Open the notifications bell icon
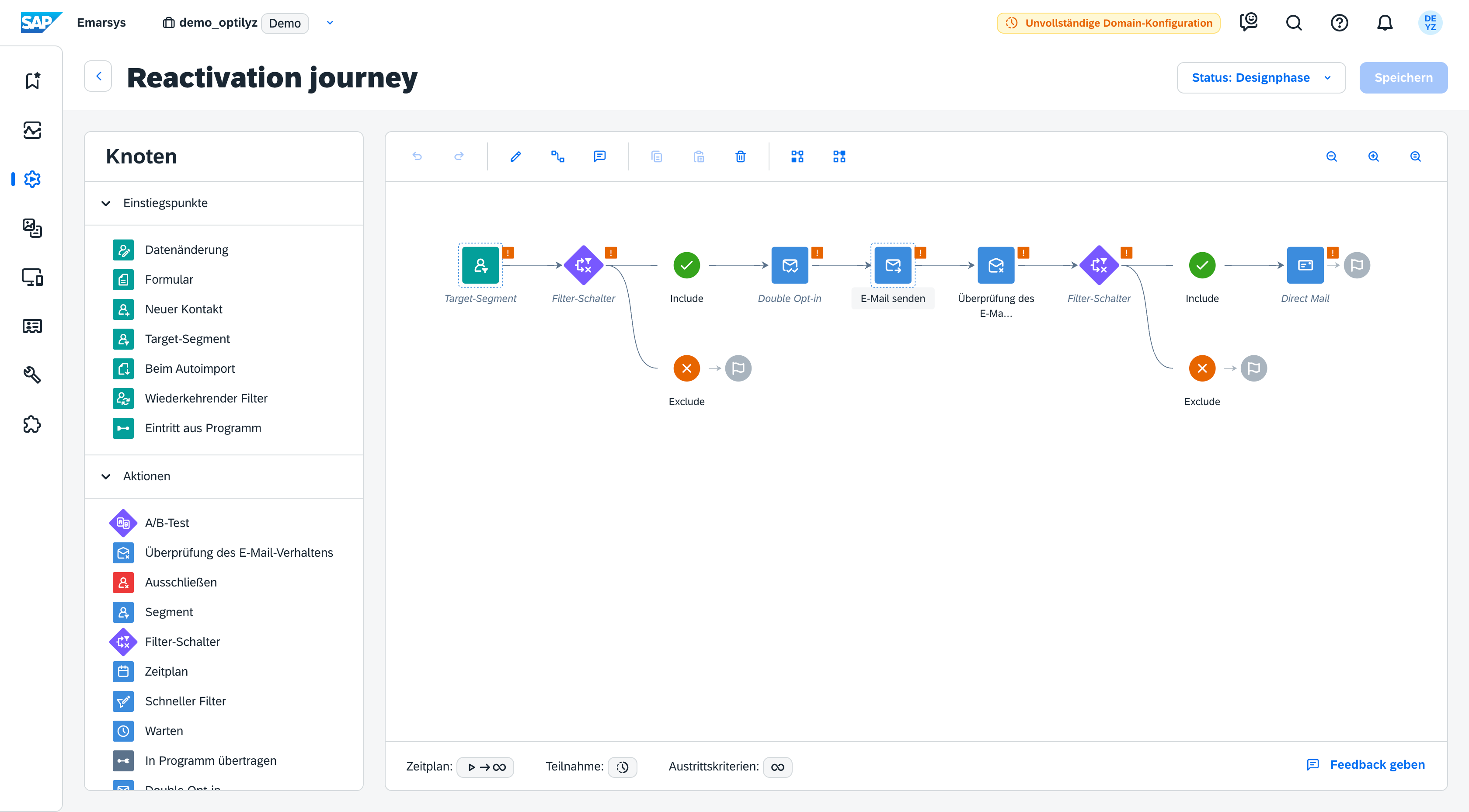This screenshot has height=812, width=1469. pyautogui.click(x=1385, y=23)
